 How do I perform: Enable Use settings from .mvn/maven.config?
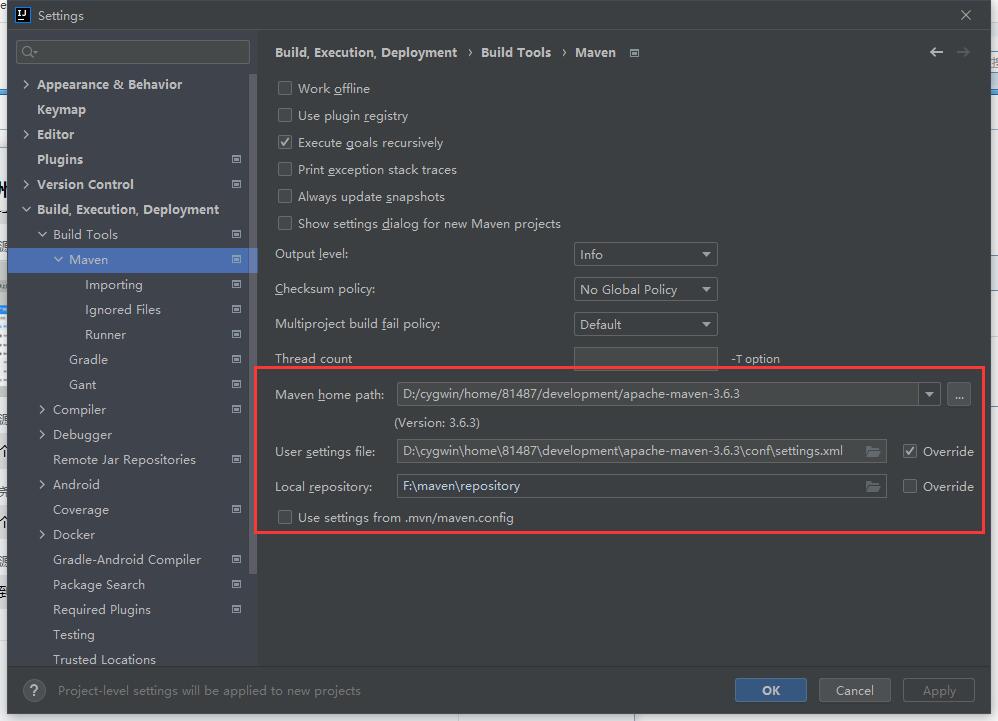(x=285, y=517)
